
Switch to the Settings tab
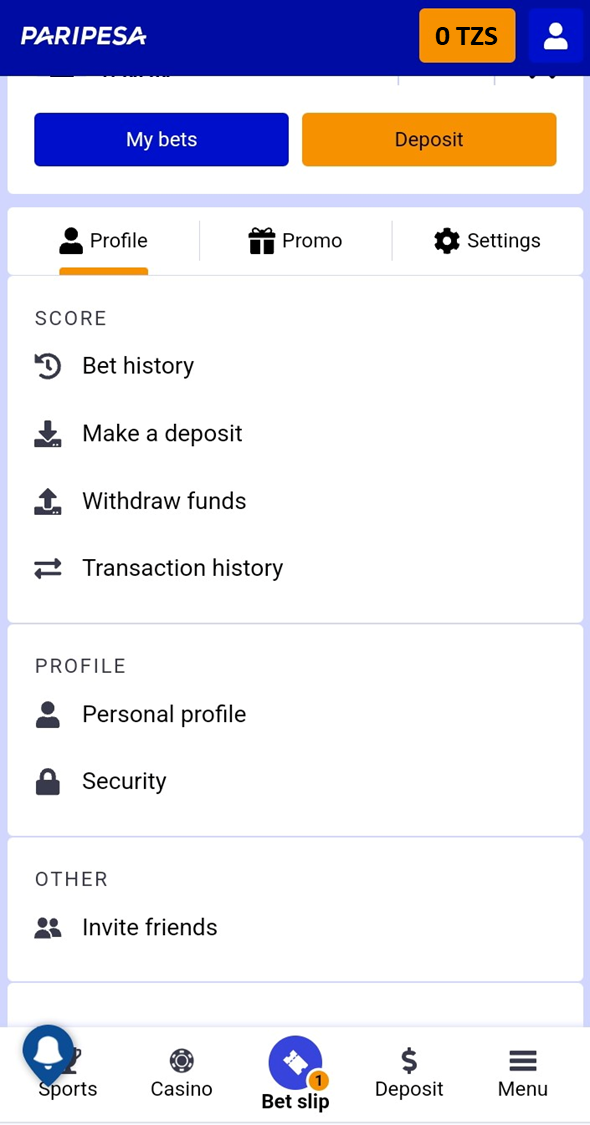click(x=487, y=240)
